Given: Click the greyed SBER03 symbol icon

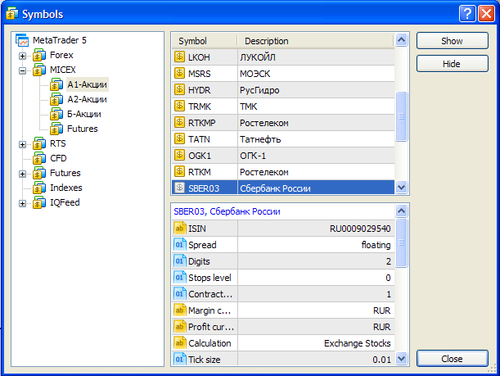Looking at the screenshot, I should 179,188.
